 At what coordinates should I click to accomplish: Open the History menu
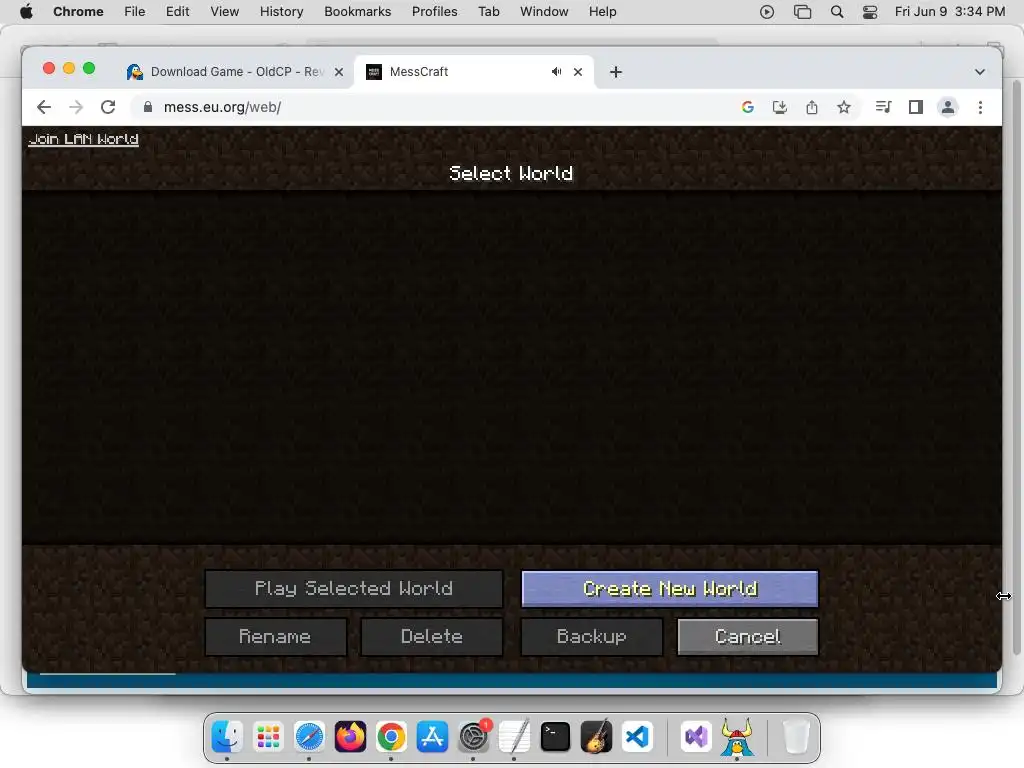281,12
